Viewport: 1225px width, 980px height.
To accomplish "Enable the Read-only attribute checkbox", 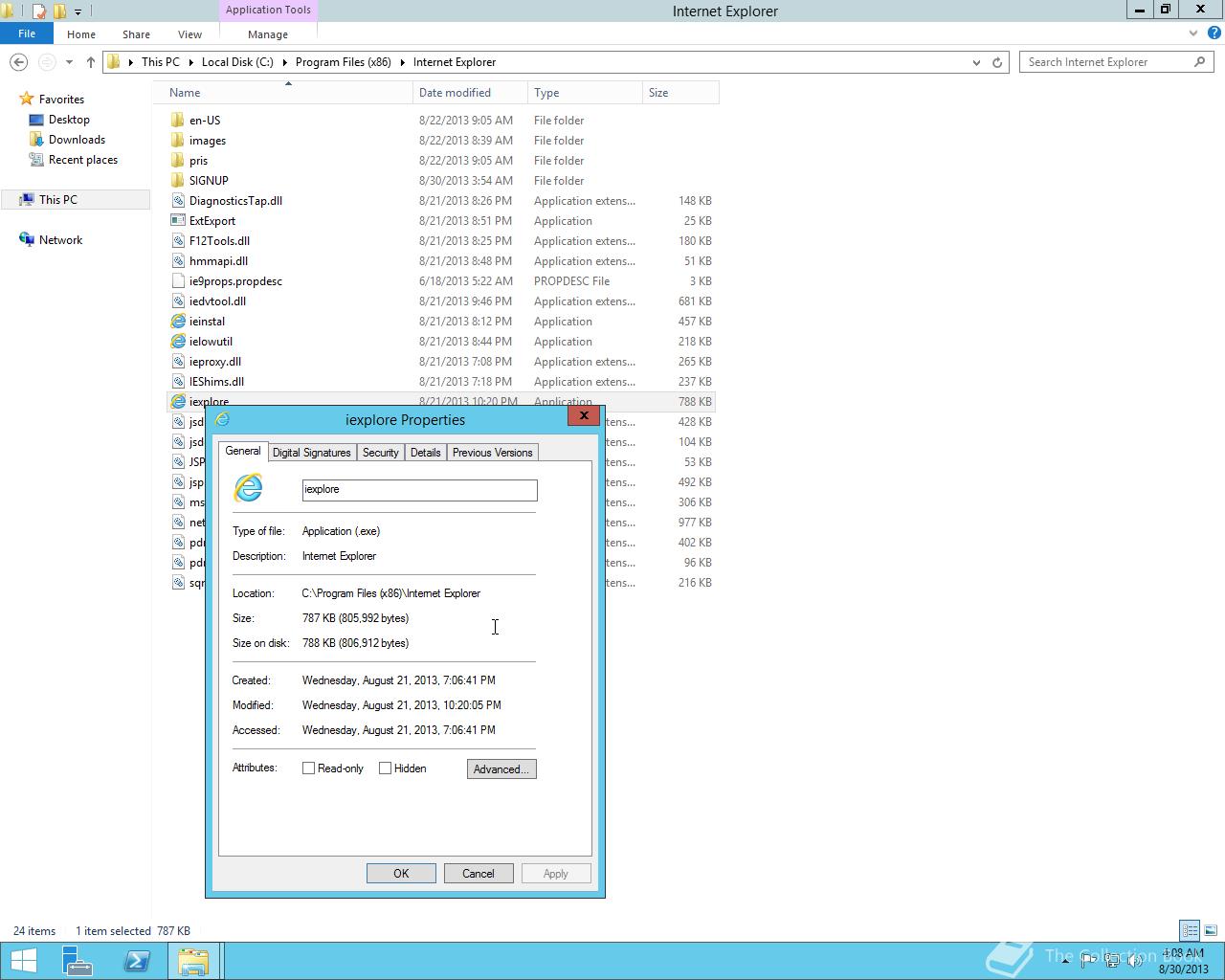I will (308, 768).
